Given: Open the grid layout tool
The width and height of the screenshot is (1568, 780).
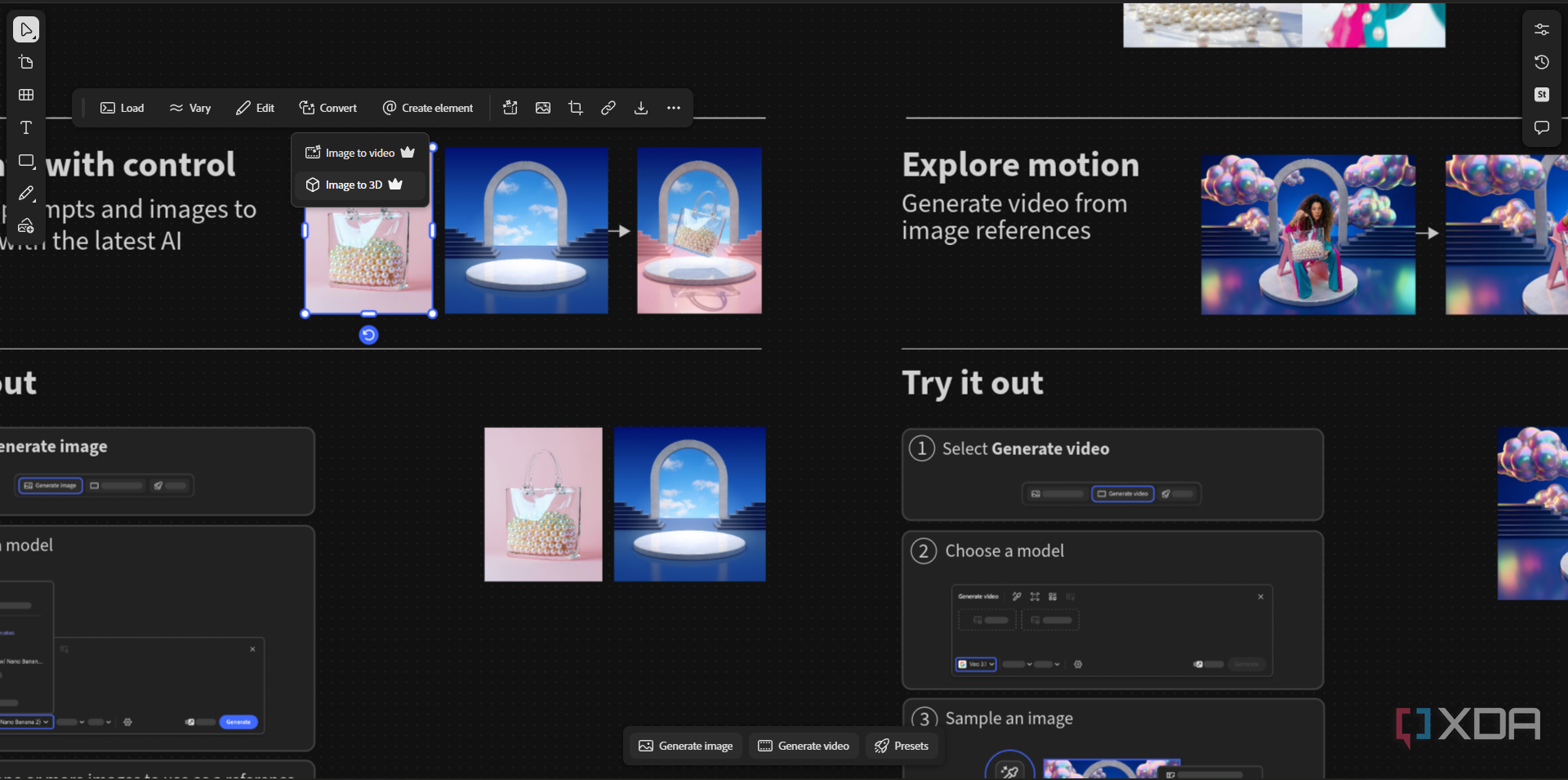Looking at the screenshot, I should (26, 96).
